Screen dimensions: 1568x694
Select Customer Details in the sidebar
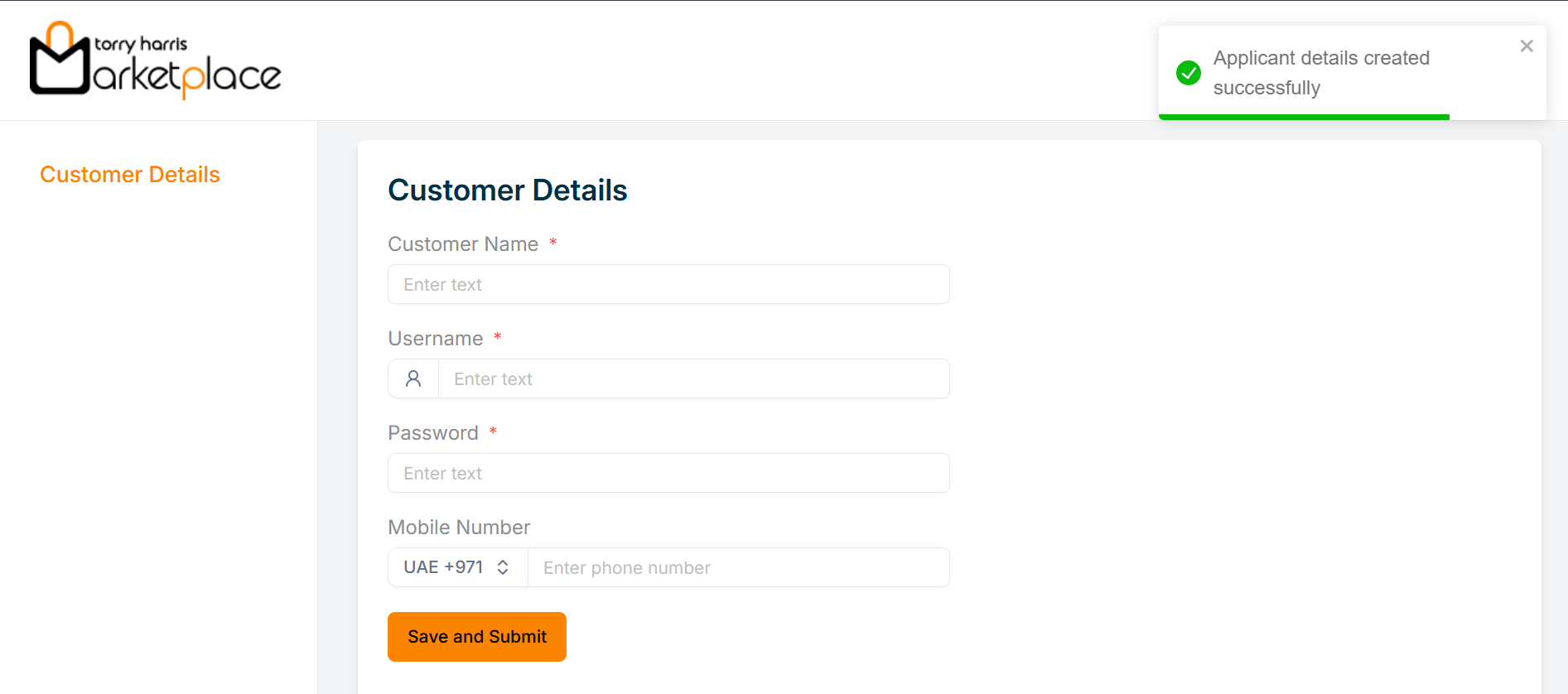click(130, 175)
